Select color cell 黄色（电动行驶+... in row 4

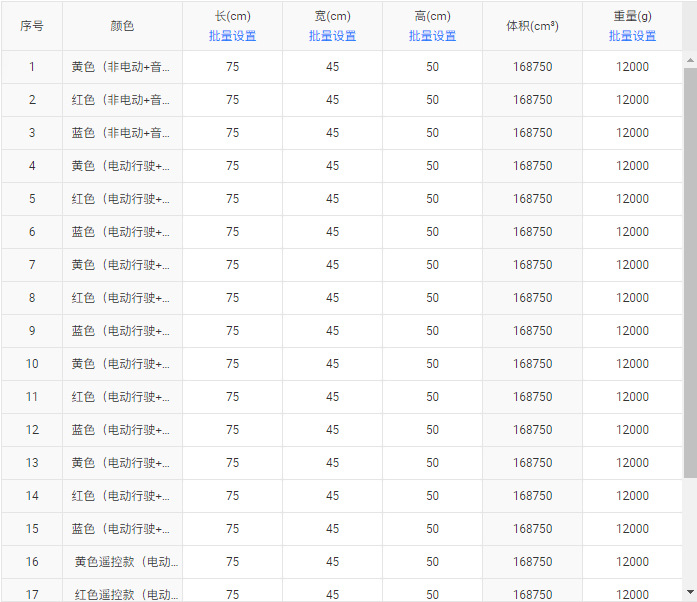click(x=120, y=166)
